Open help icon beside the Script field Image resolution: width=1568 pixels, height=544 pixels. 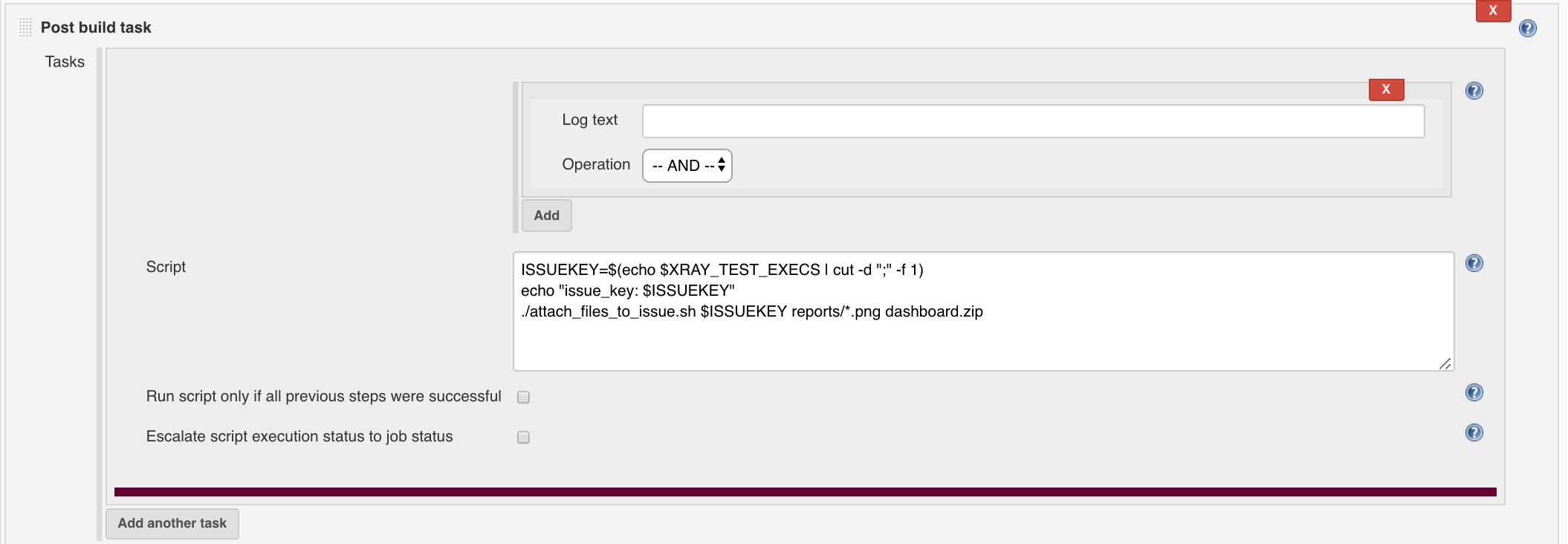(x=1474, y=263)
